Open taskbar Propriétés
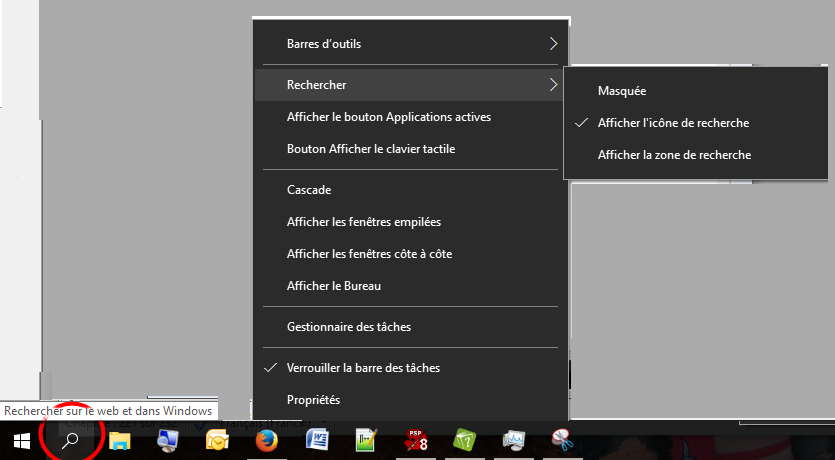The image size is (835, 460). (x=313, y=400)
